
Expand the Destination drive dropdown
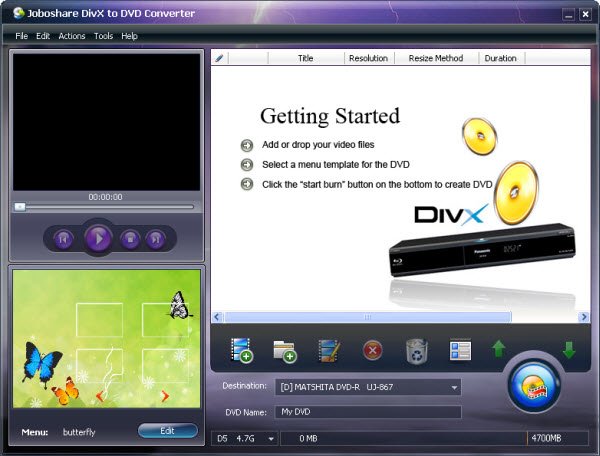pyautogui.click(x=454, y=387)
